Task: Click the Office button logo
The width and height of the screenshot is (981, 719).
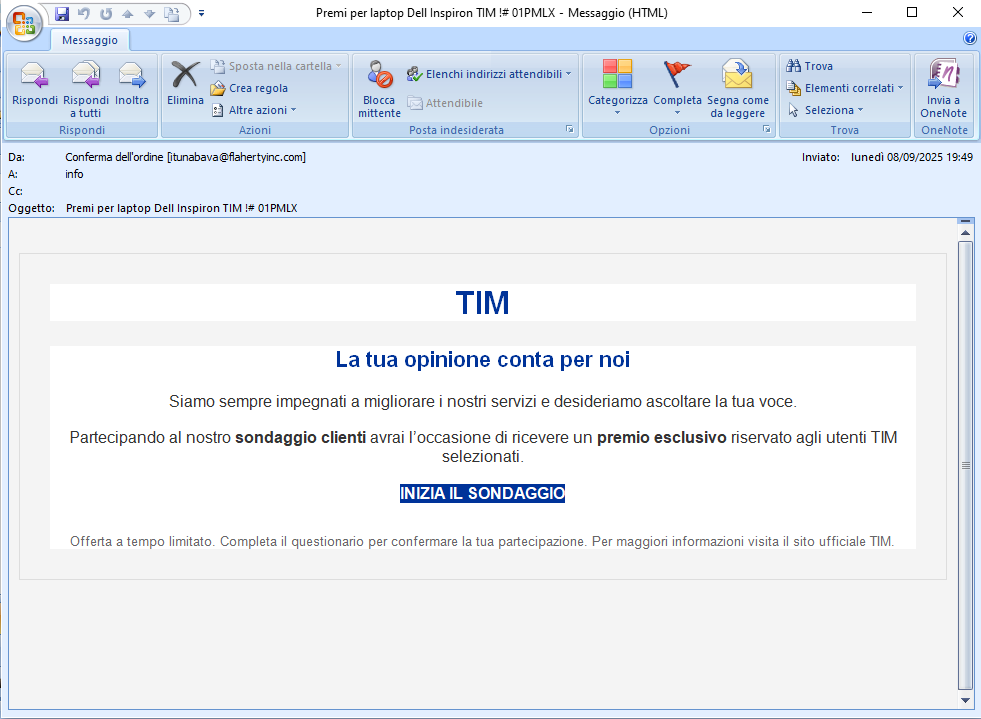Action: point(24,24)
